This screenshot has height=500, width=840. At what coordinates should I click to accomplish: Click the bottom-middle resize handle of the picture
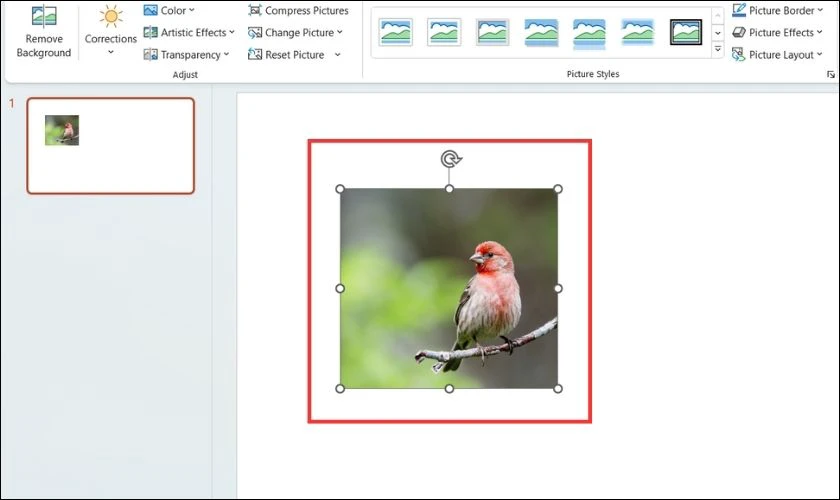tap(449, 389)
